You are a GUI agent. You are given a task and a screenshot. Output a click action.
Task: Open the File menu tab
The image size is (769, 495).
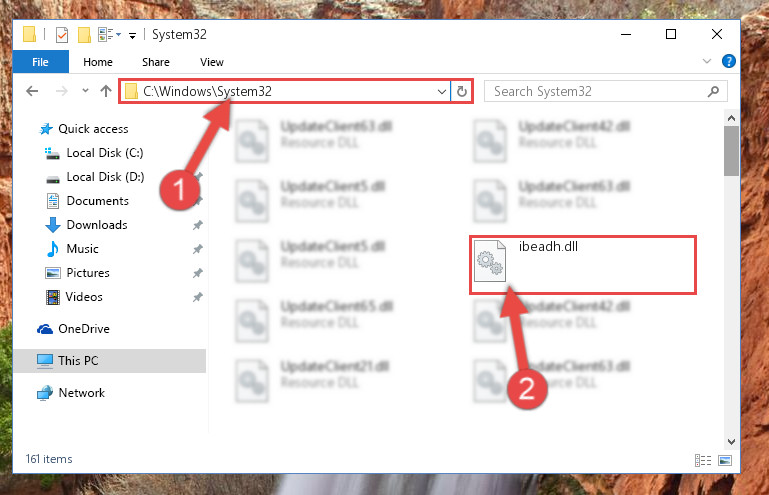coord(40,62)
